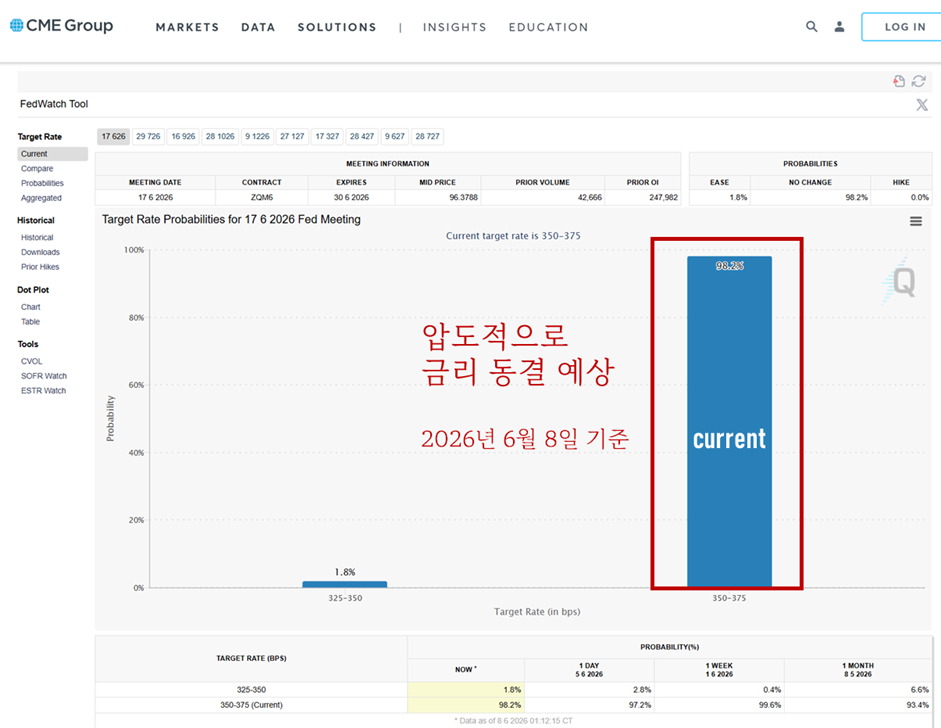
Task: Select the 9 1226 meeting tab
Action: (x=257, y=136)
